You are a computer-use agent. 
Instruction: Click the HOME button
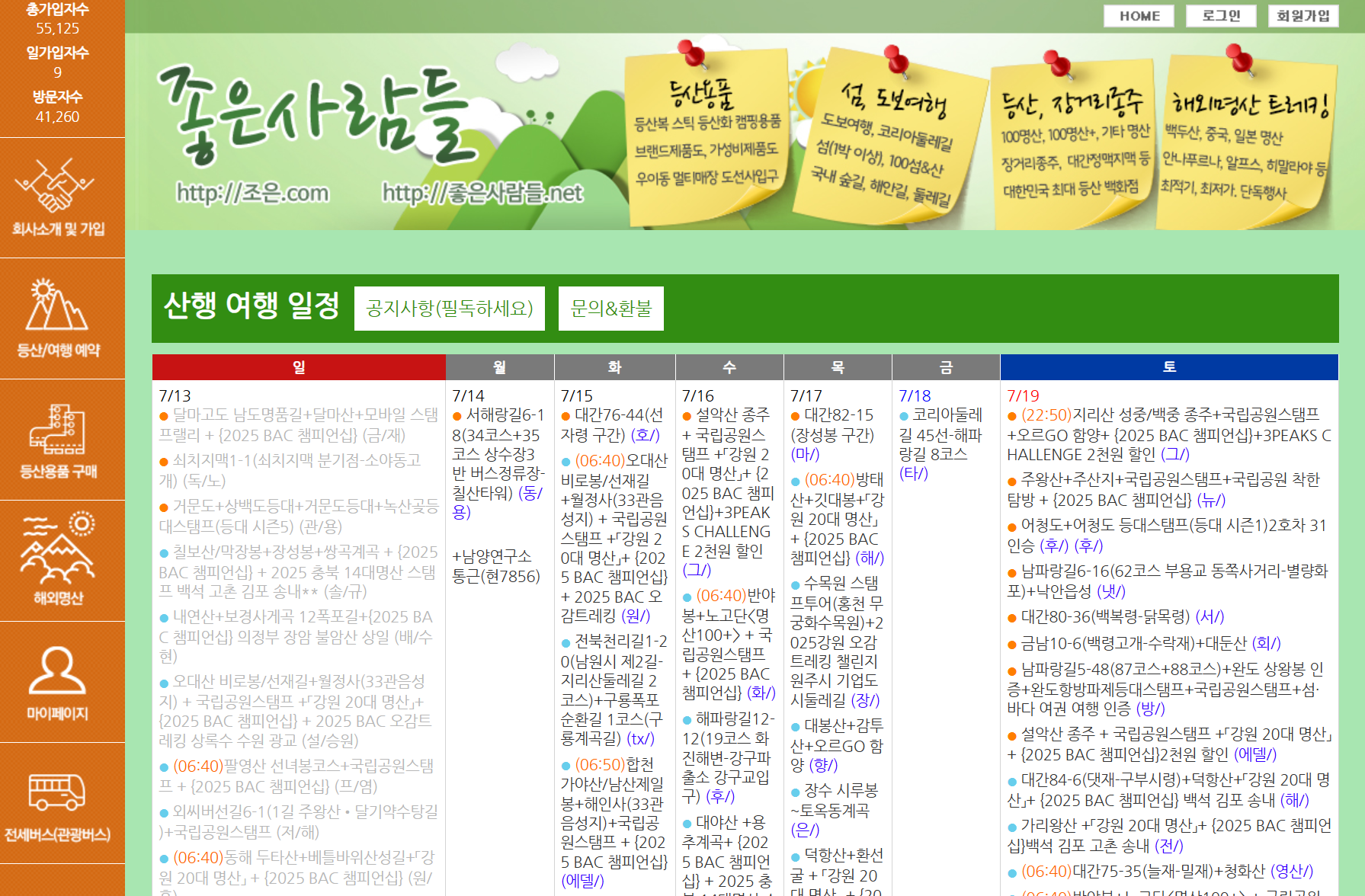coord(1139,16)
